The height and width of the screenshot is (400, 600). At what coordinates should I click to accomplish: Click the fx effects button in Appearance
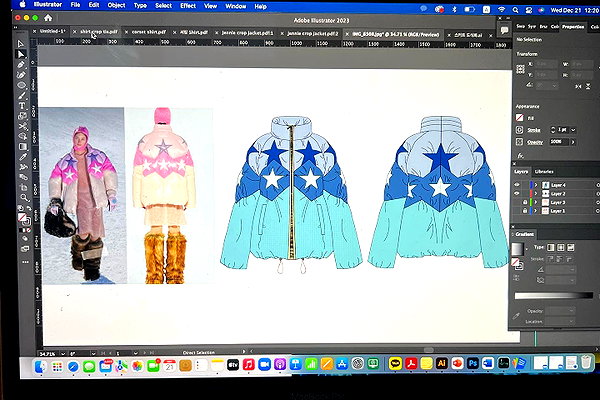[x=520, y=155]
